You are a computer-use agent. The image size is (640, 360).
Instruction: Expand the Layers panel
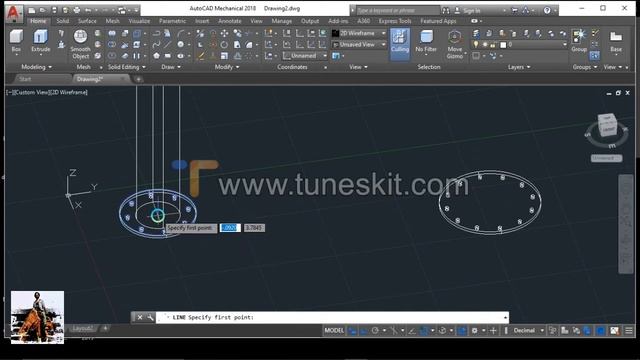coord(519,67)
